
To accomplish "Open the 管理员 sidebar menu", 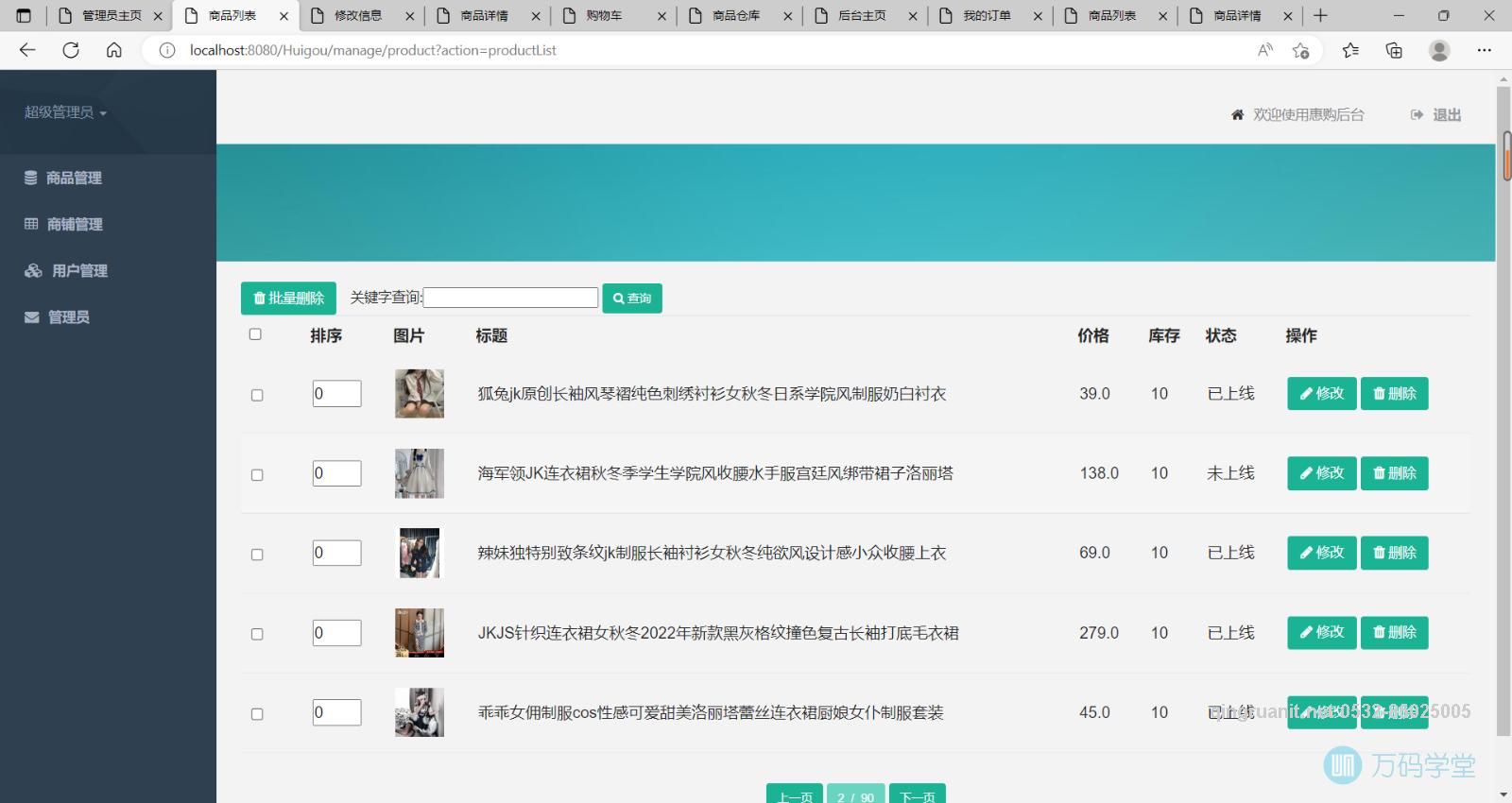I will (x=57, y=316).
